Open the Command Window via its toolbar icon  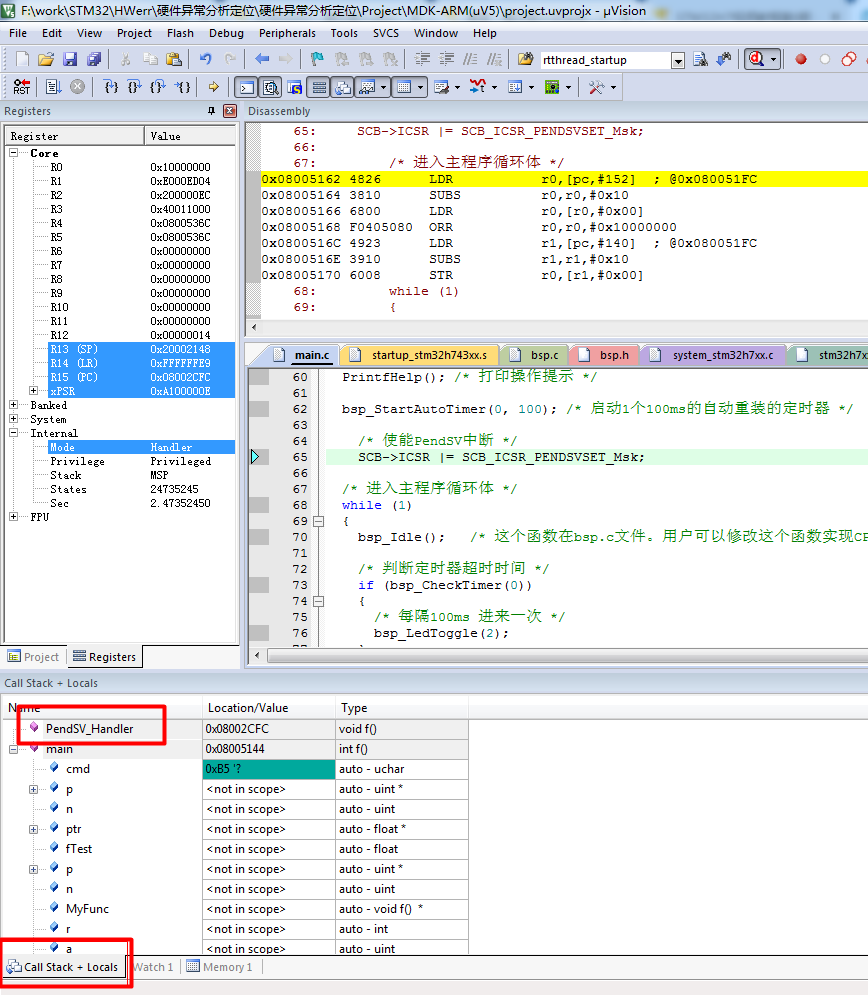point(247,87)
